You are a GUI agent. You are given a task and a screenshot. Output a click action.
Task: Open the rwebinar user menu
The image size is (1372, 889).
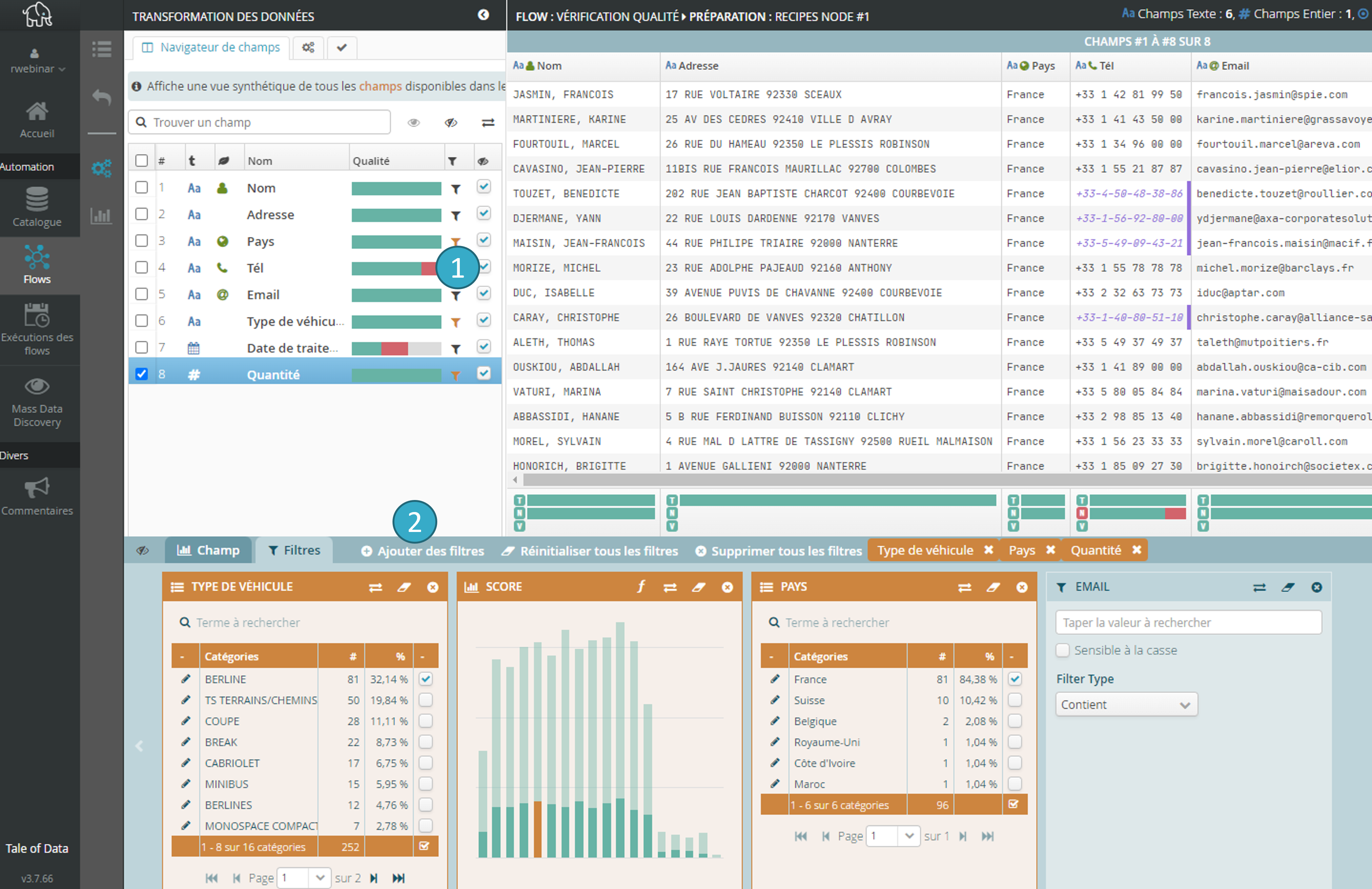(37, 61)
